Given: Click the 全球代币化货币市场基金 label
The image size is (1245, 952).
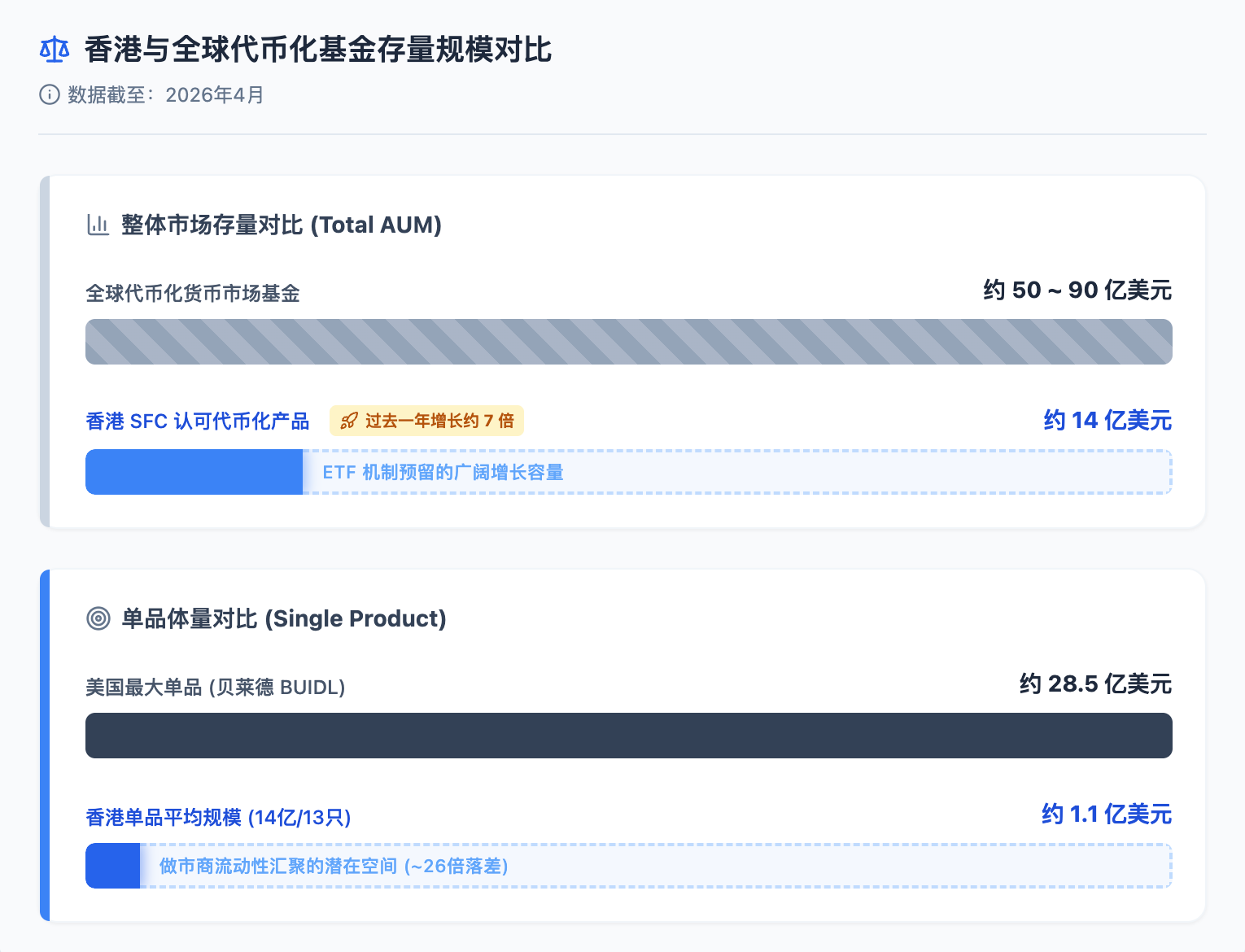Looking at the screenshot, I should tap(193, 293).
